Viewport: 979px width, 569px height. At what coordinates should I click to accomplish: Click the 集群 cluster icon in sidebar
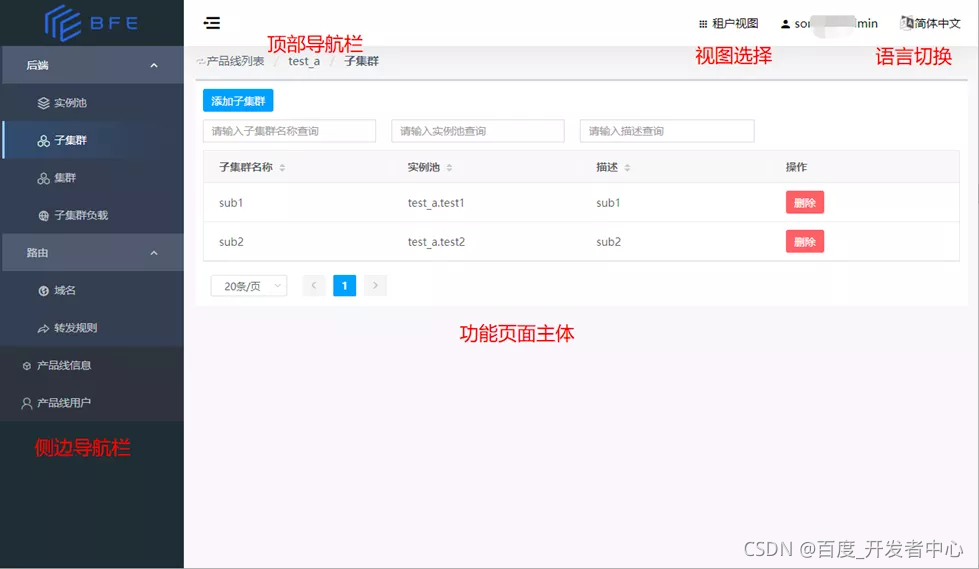click(x=43, y=178)
